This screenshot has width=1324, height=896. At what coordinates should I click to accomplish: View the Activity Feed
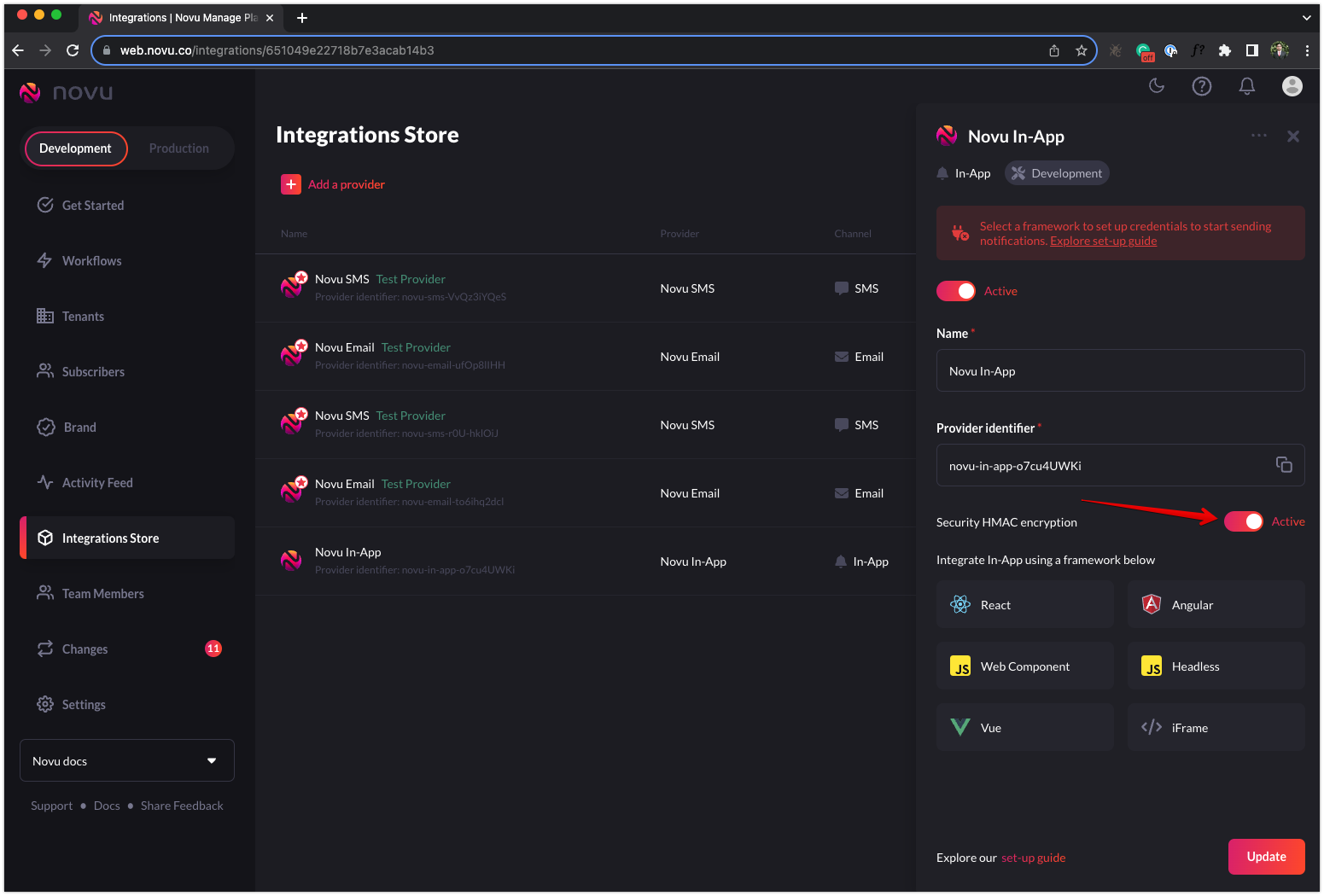click(127, 482)
